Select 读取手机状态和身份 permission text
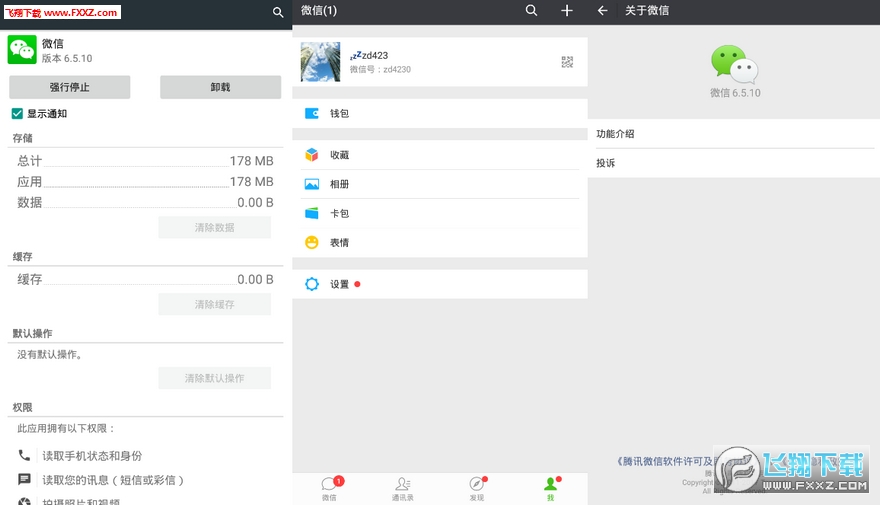The width and height of the screenshot is (880, 505). pos(92,456)
